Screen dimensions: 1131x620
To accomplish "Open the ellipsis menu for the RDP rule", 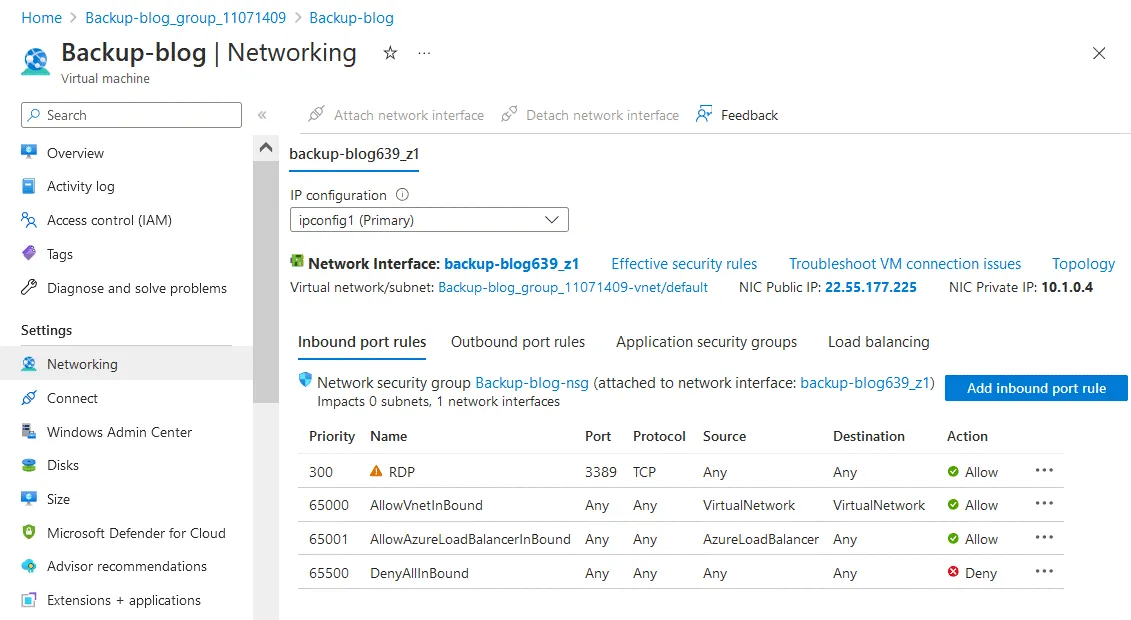I will (1044, 470).
